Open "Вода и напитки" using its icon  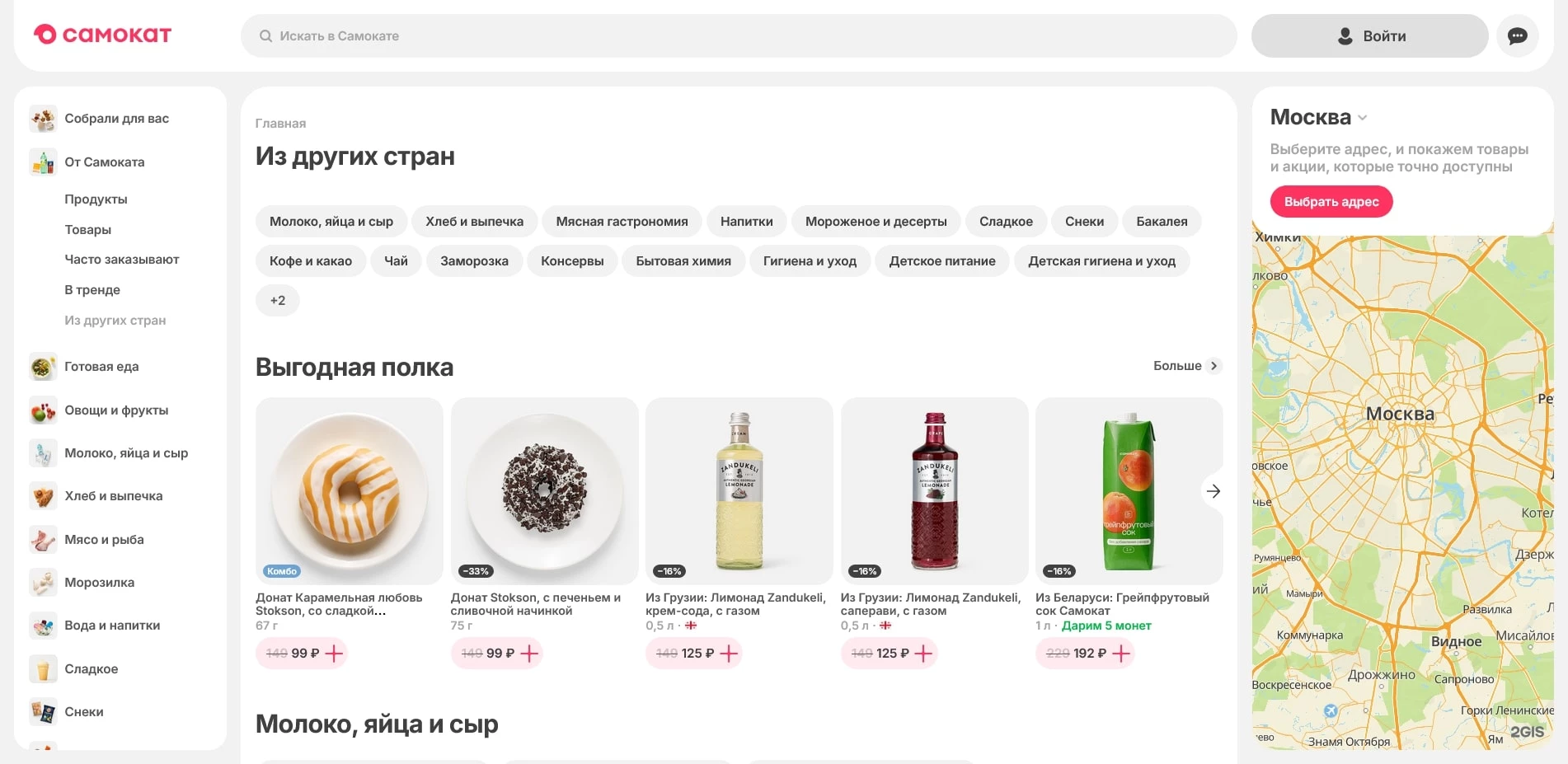pyautogui.click(x=43, y=625)
